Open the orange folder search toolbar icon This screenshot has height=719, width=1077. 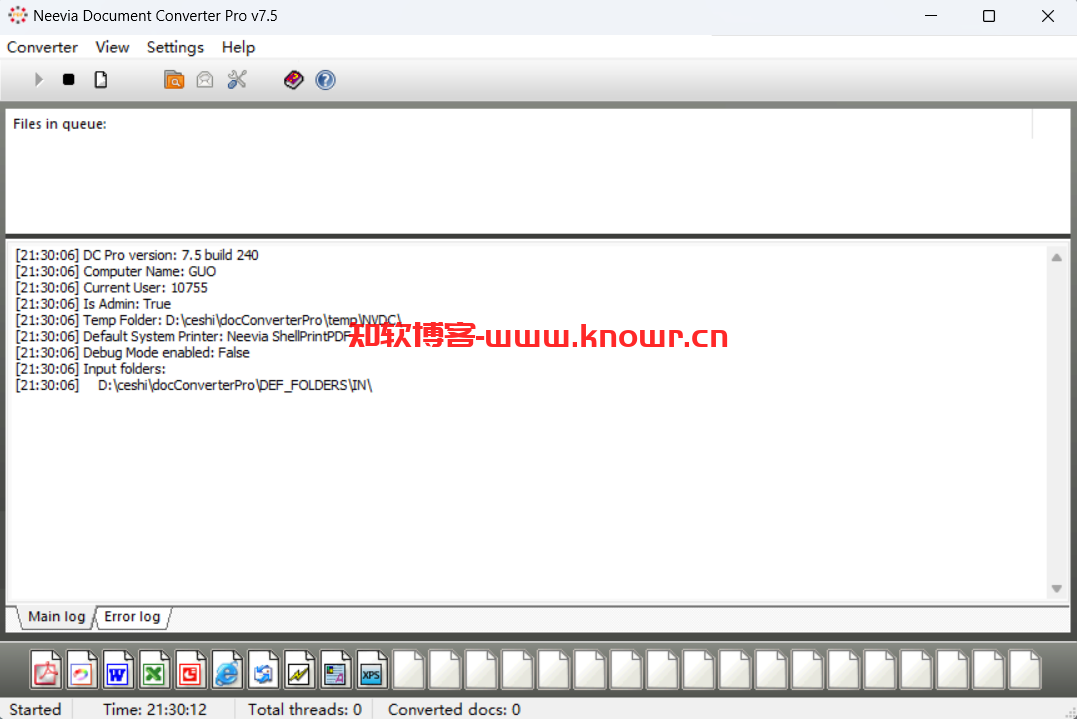coord(174,80)
